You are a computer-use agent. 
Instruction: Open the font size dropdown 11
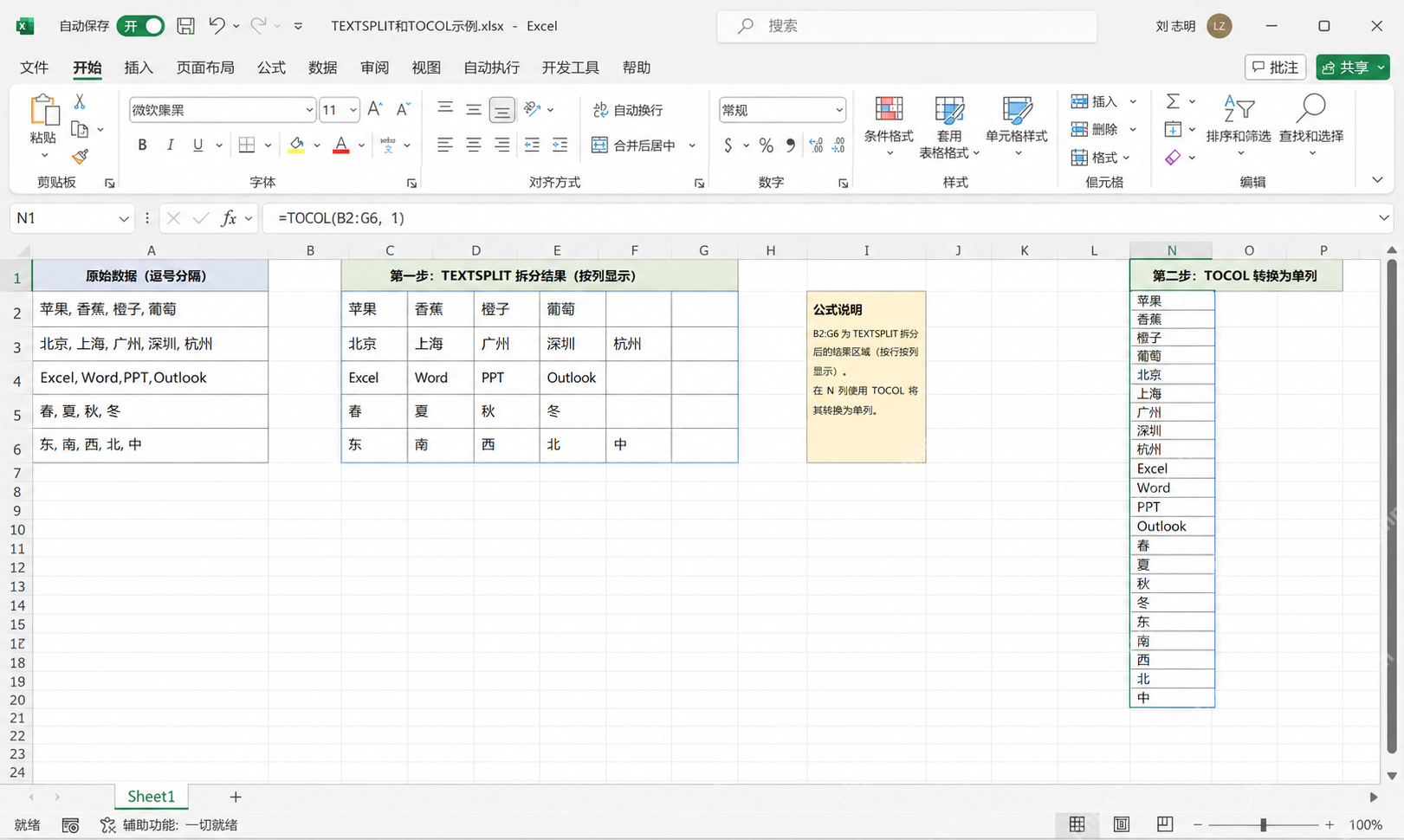point(353,110)
